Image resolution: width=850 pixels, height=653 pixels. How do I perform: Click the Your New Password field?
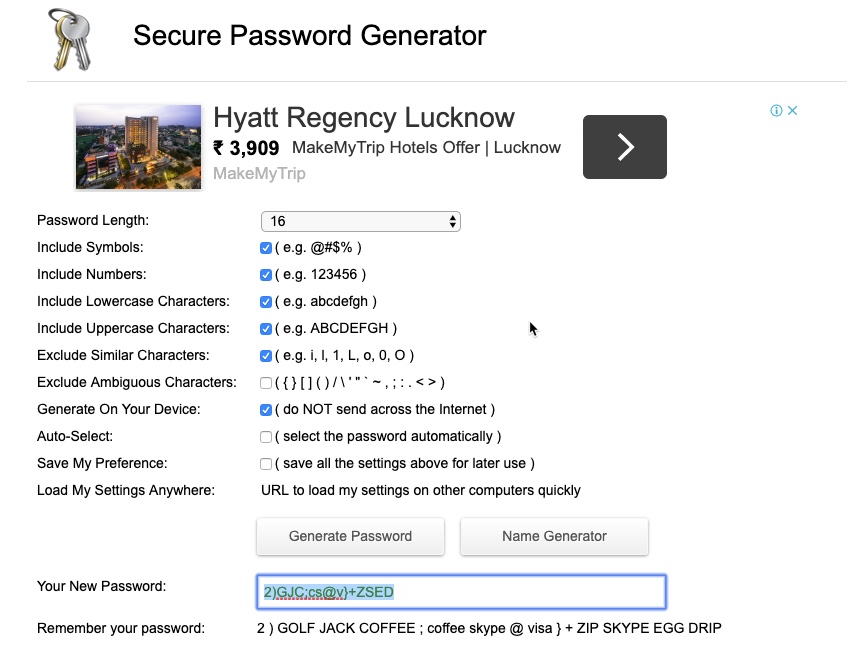(x=461, y=592)
